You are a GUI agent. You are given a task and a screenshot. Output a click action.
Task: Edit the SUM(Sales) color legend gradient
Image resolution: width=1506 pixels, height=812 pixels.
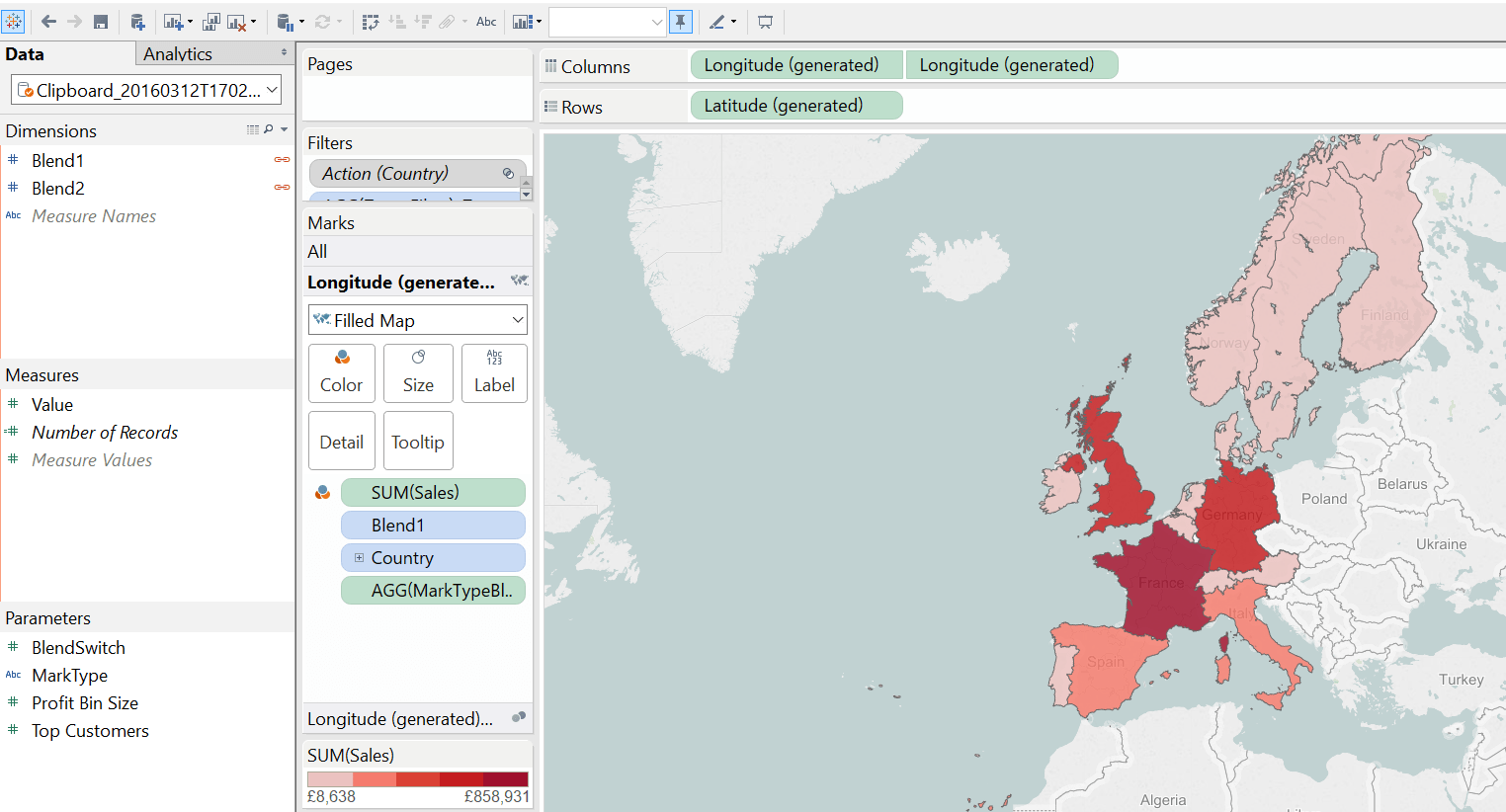point(417,778)
